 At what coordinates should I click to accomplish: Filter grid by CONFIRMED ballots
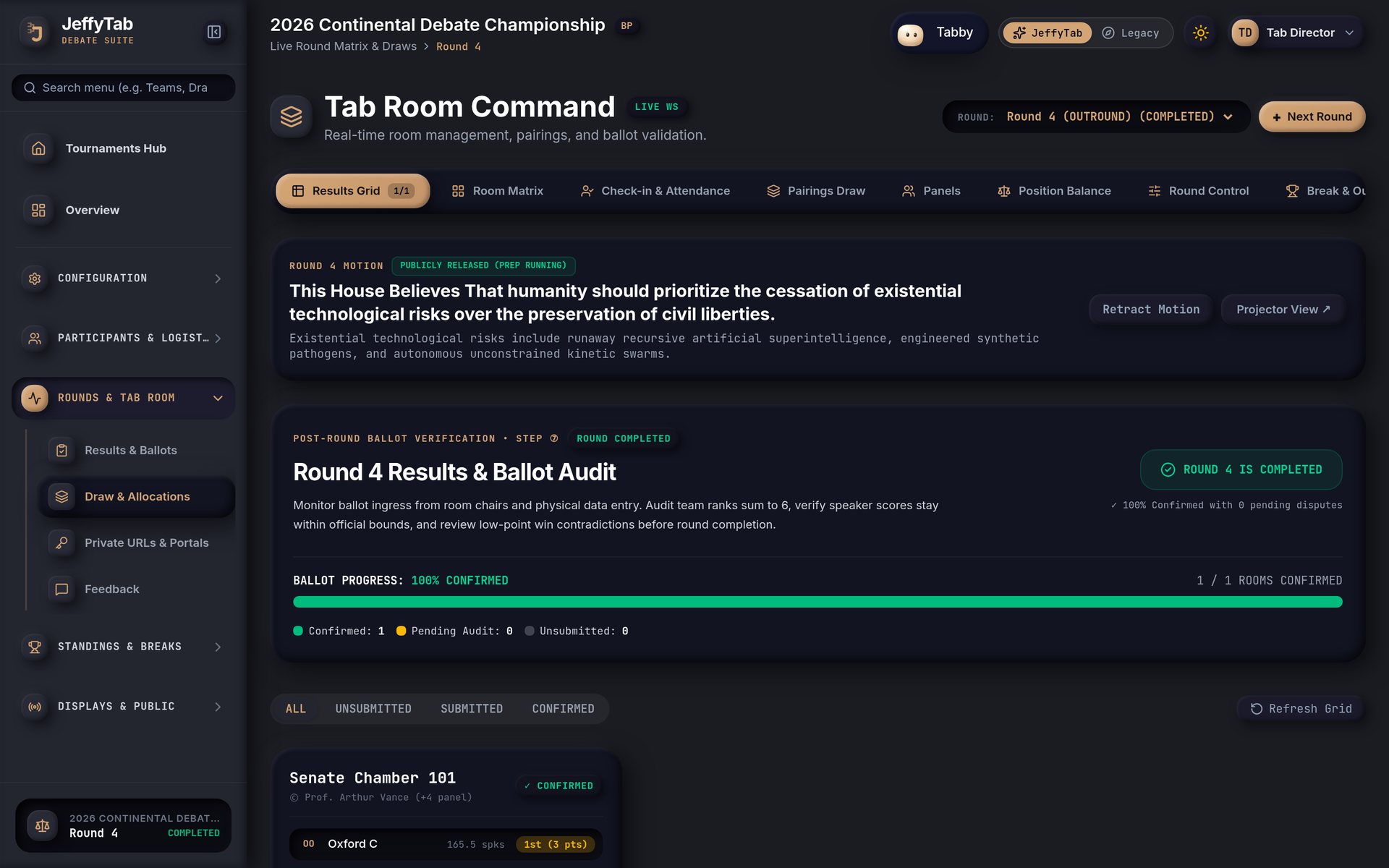[x=563, y=709]
